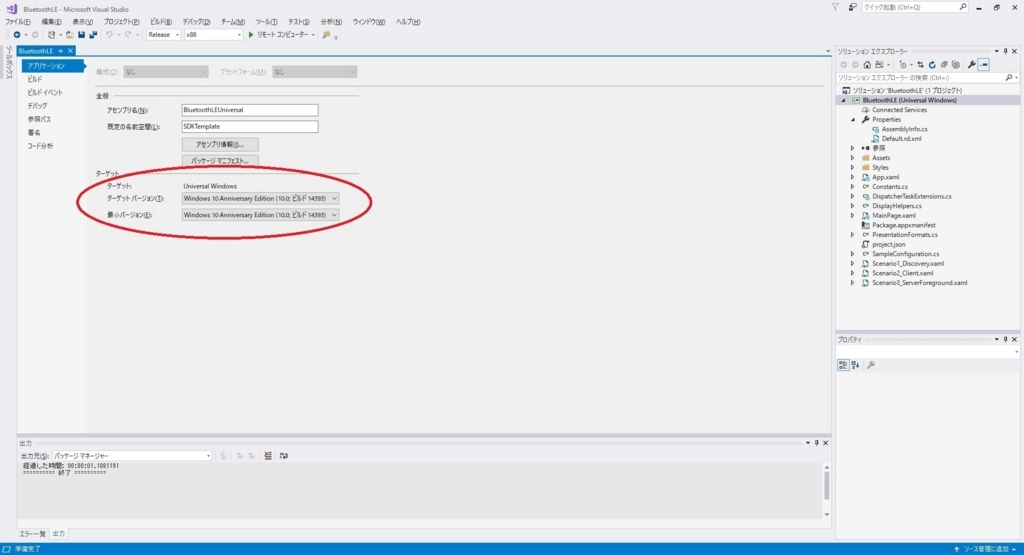Click the Pending Changes Filter clock icon

coord(903,65)
